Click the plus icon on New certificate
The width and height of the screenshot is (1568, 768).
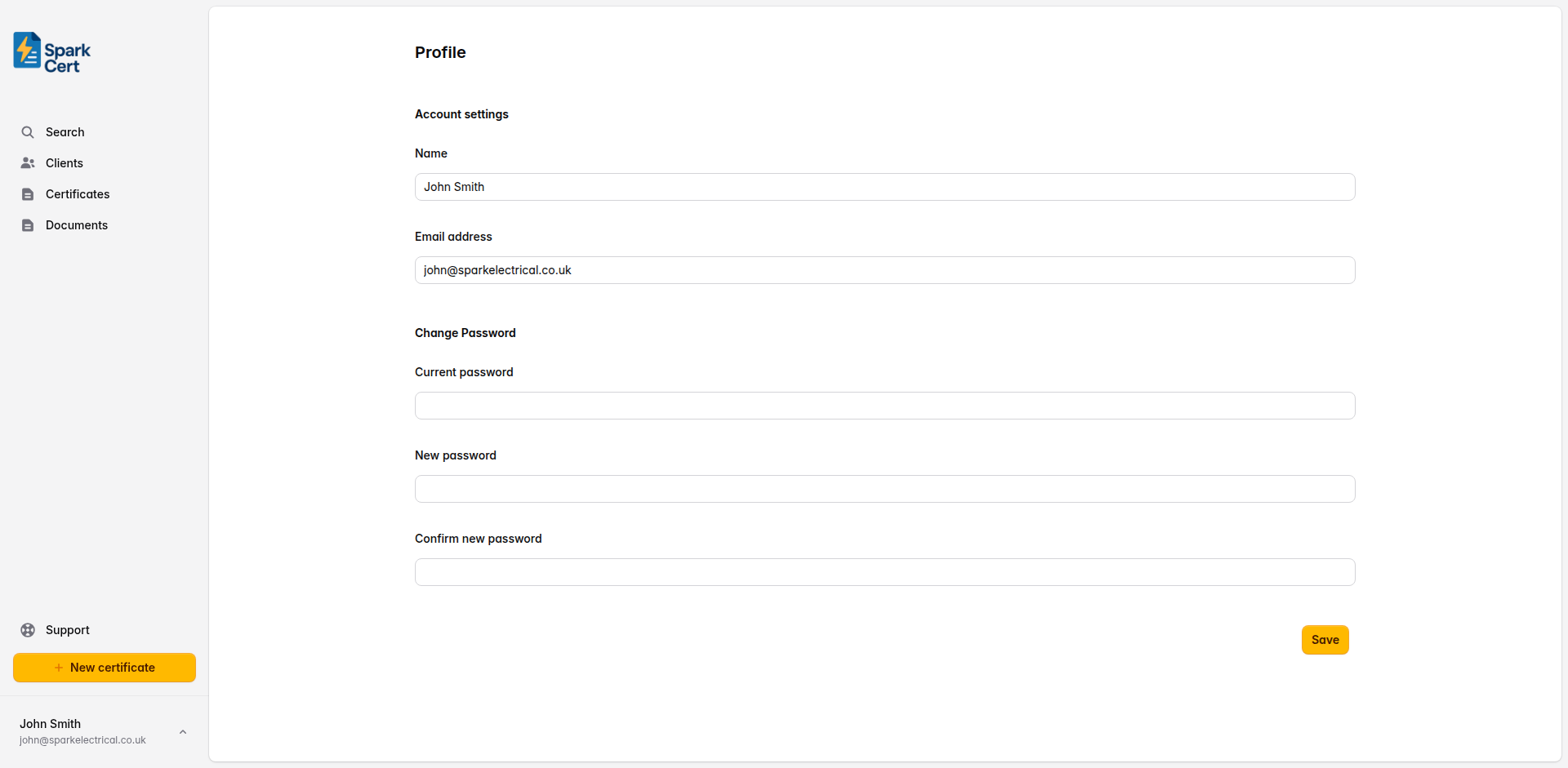(58, 667)
